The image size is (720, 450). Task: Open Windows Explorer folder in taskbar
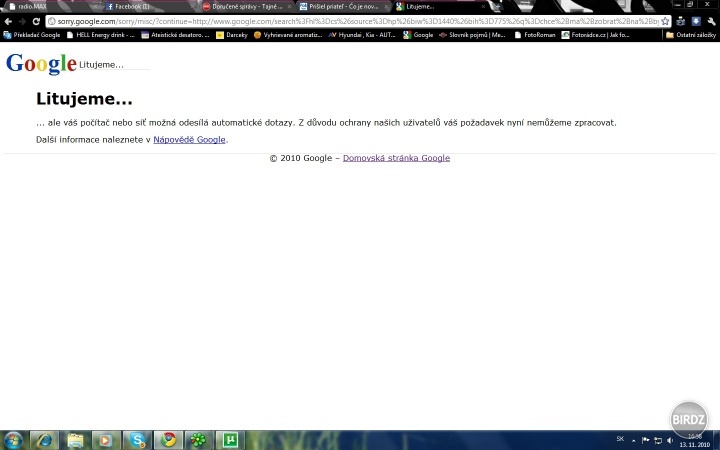[x=75, y=440]
